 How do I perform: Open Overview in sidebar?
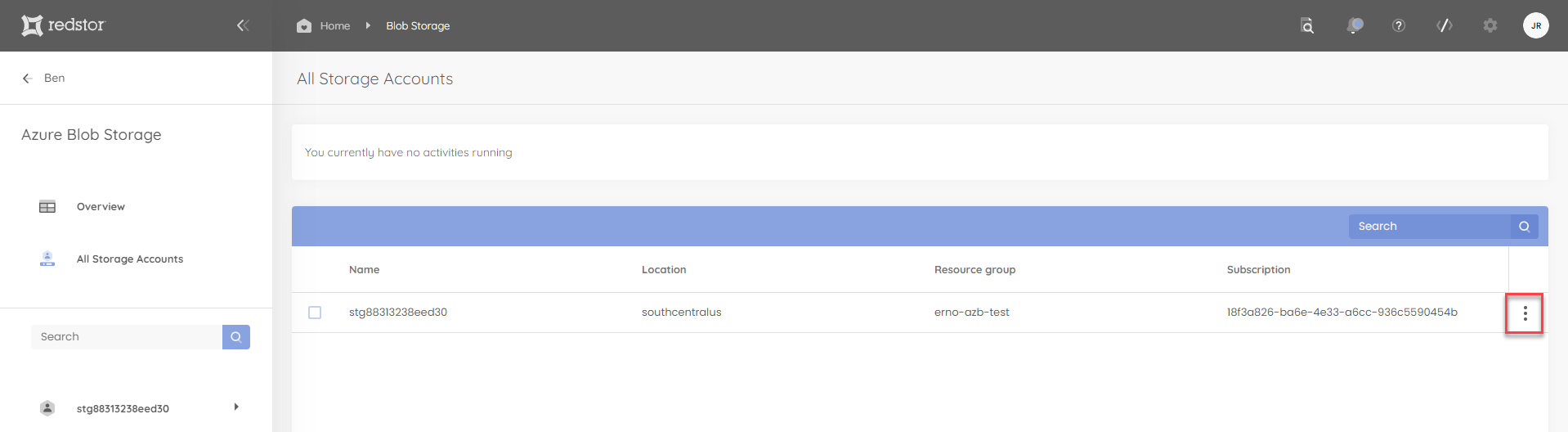click(101, 207)
